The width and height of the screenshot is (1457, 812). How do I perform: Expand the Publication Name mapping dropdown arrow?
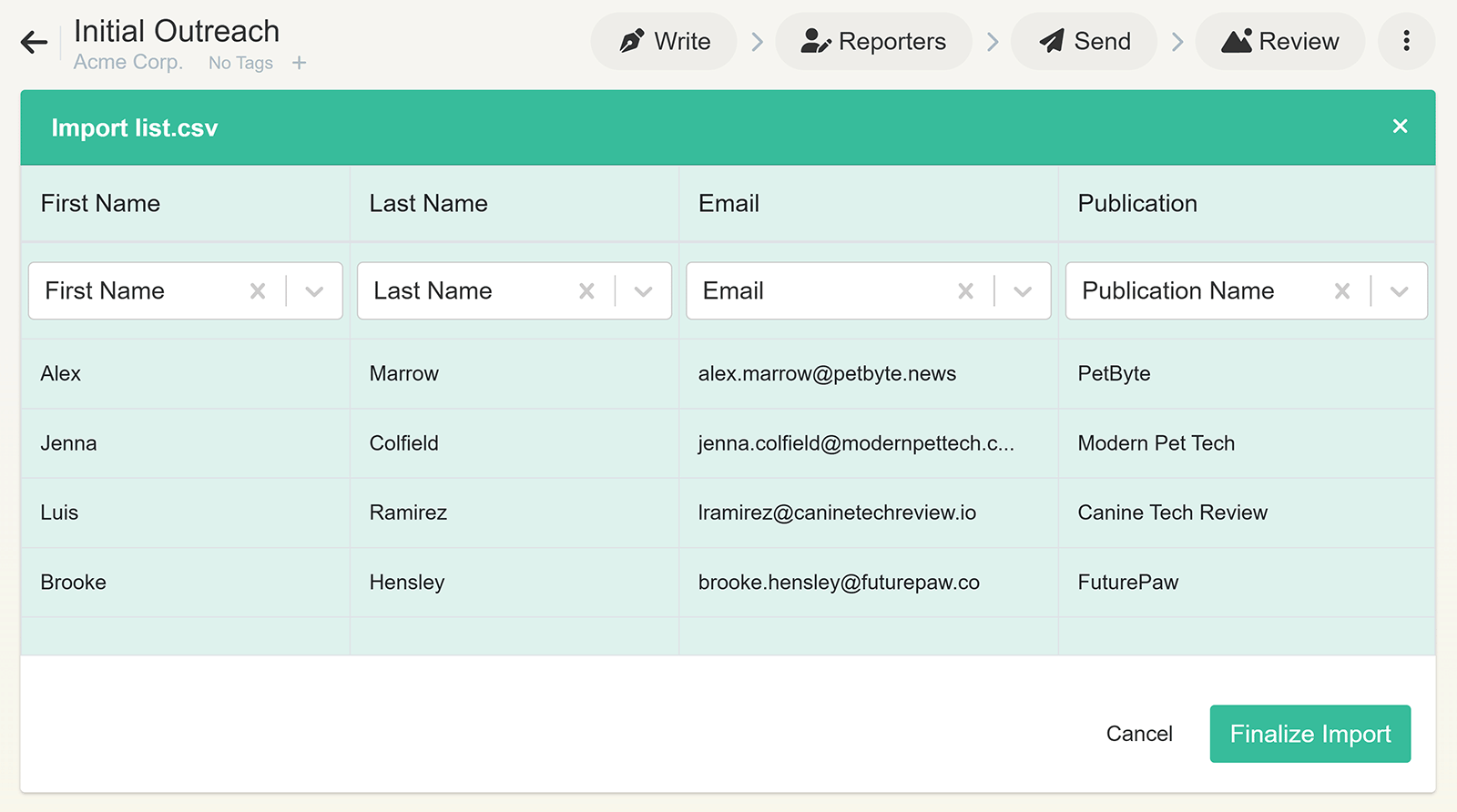click(1400, 291)
